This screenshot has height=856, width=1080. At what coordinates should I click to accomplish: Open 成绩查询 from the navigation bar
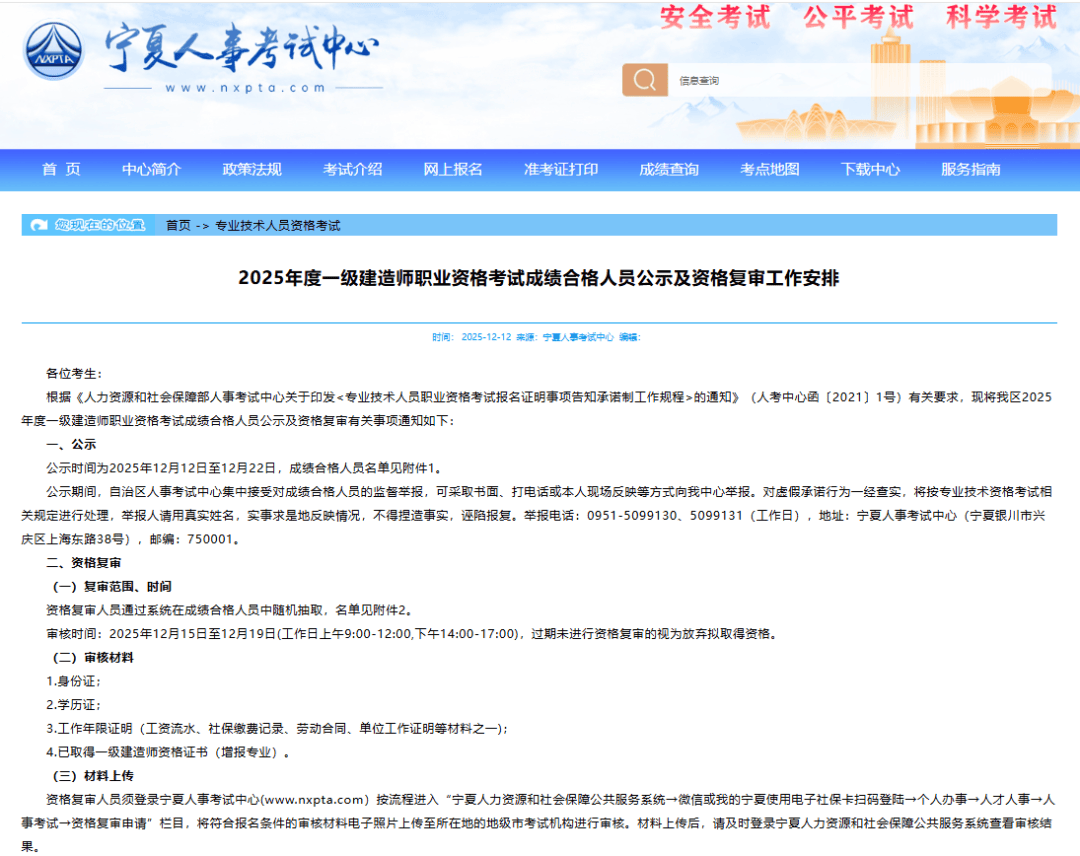669,169
